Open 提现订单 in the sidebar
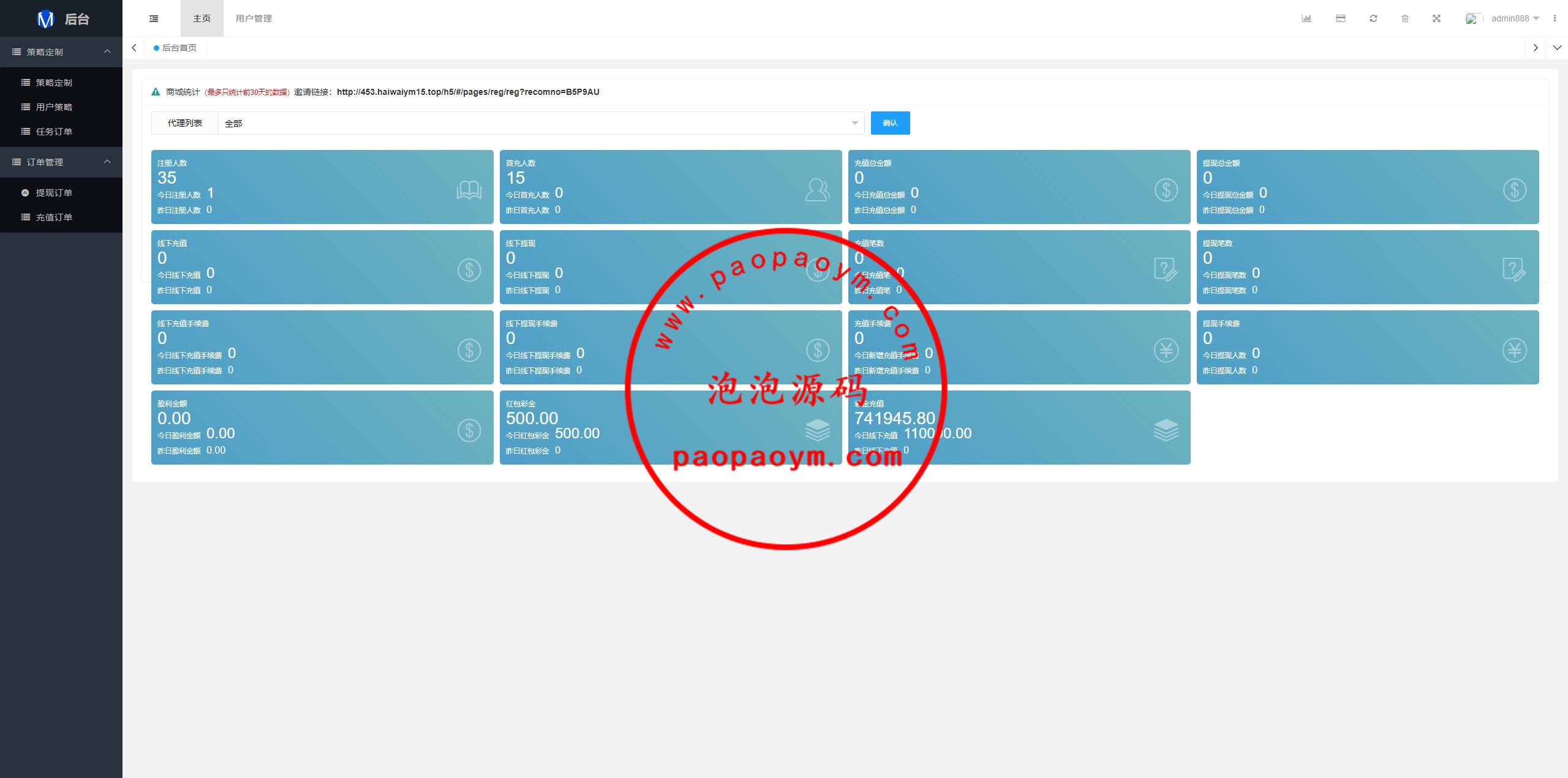 (x=54, y=193)
